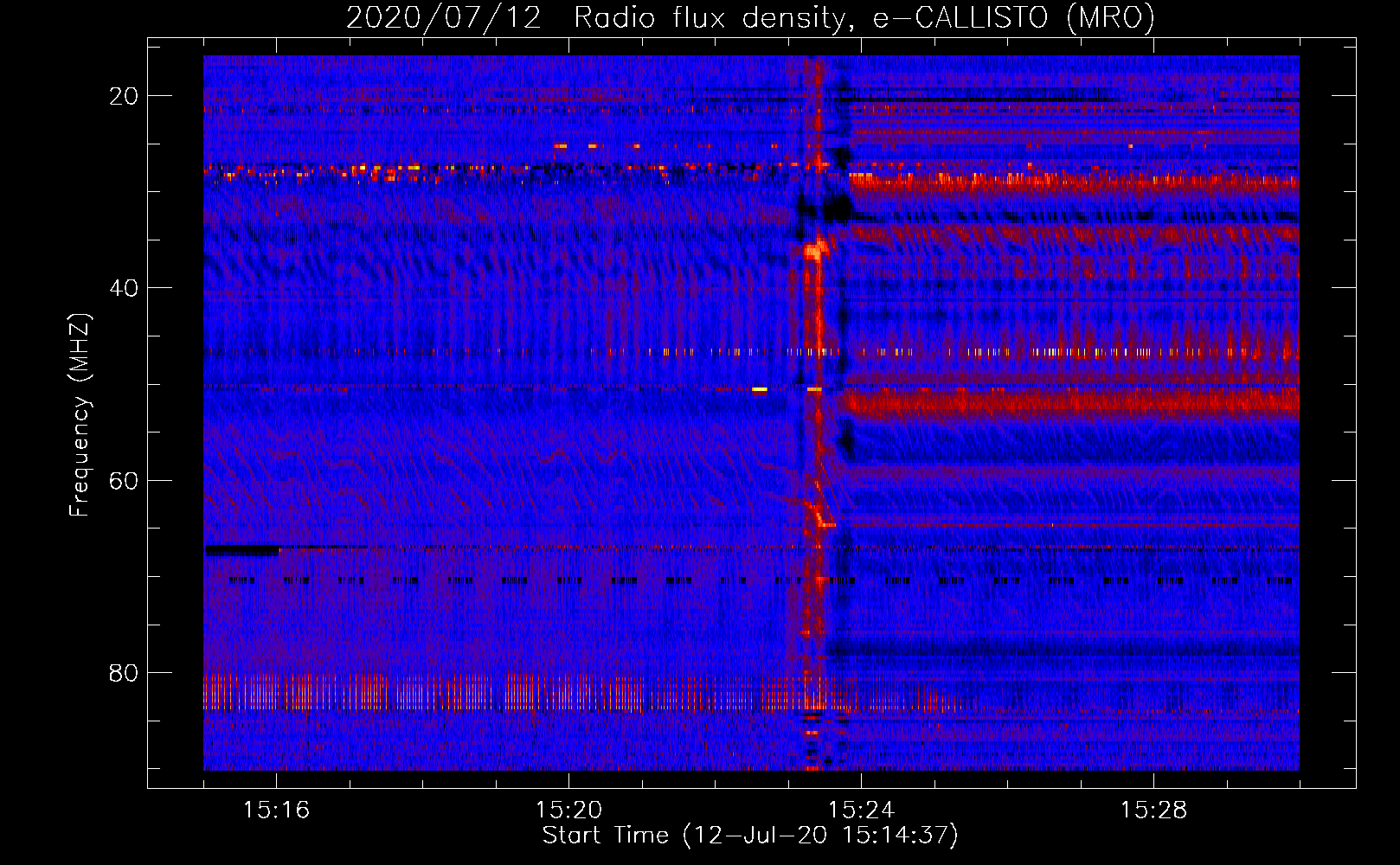The width and height of the screenshot is (1400, 865).
Task: Click the 'Start Time (12-Jul-20 15:14:37)' label
Action: pyautogui.click(x=750, y=836)
